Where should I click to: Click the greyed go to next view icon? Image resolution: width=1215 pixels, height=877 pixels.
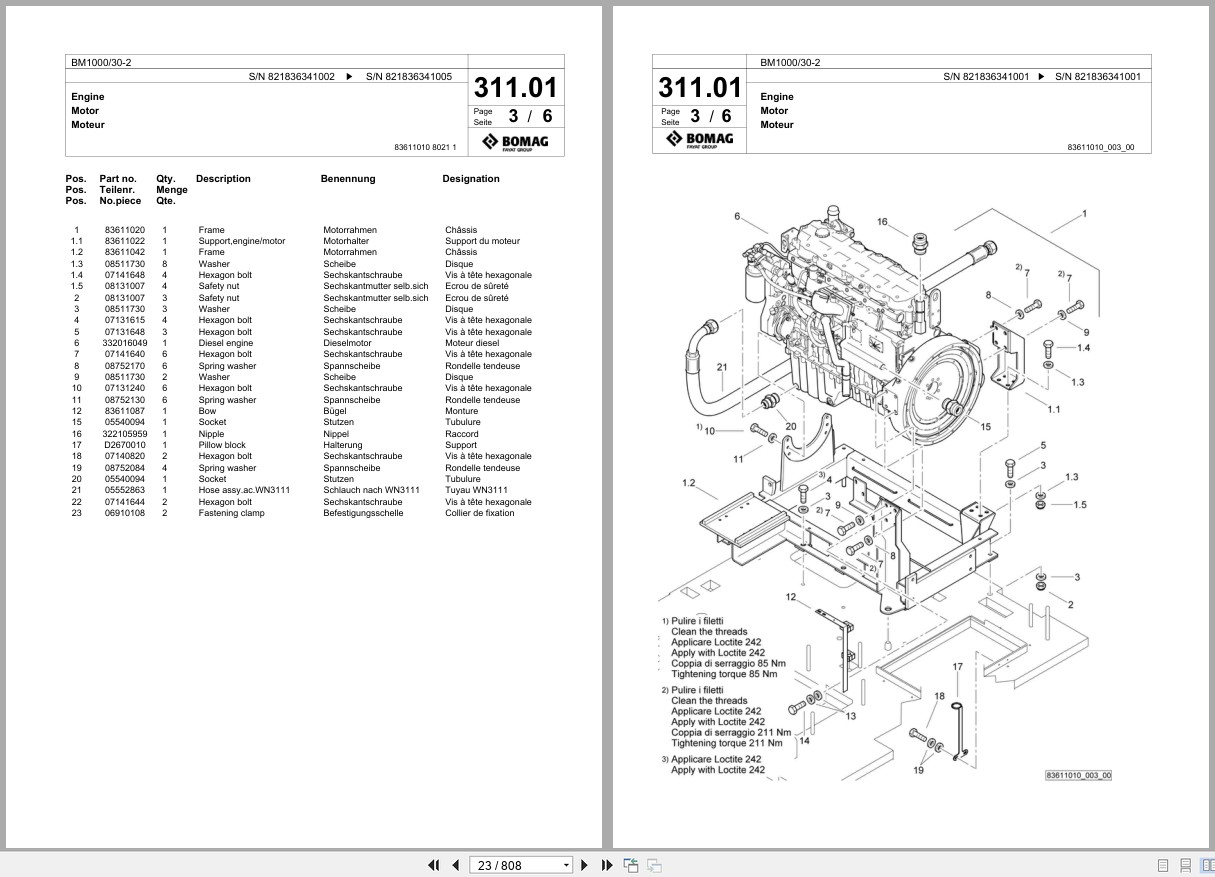(x=654, y=865)
